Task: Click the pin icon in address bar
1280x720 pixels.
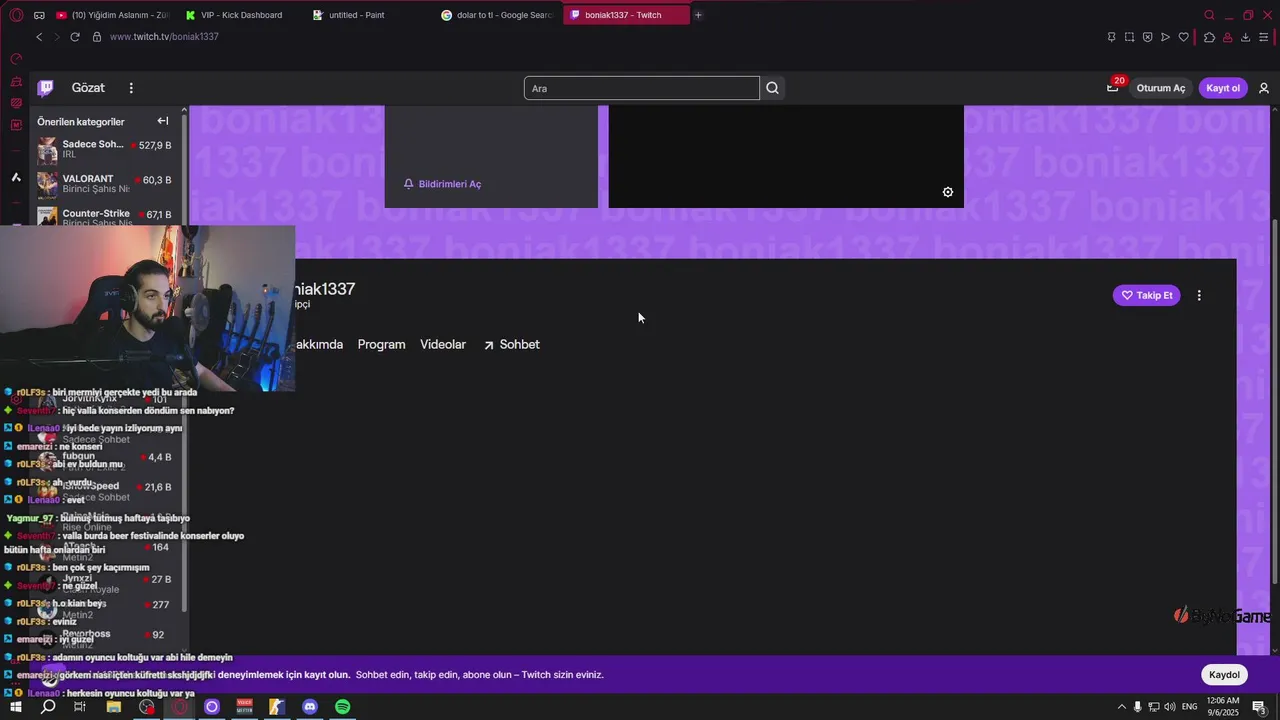Action: 1111,37
